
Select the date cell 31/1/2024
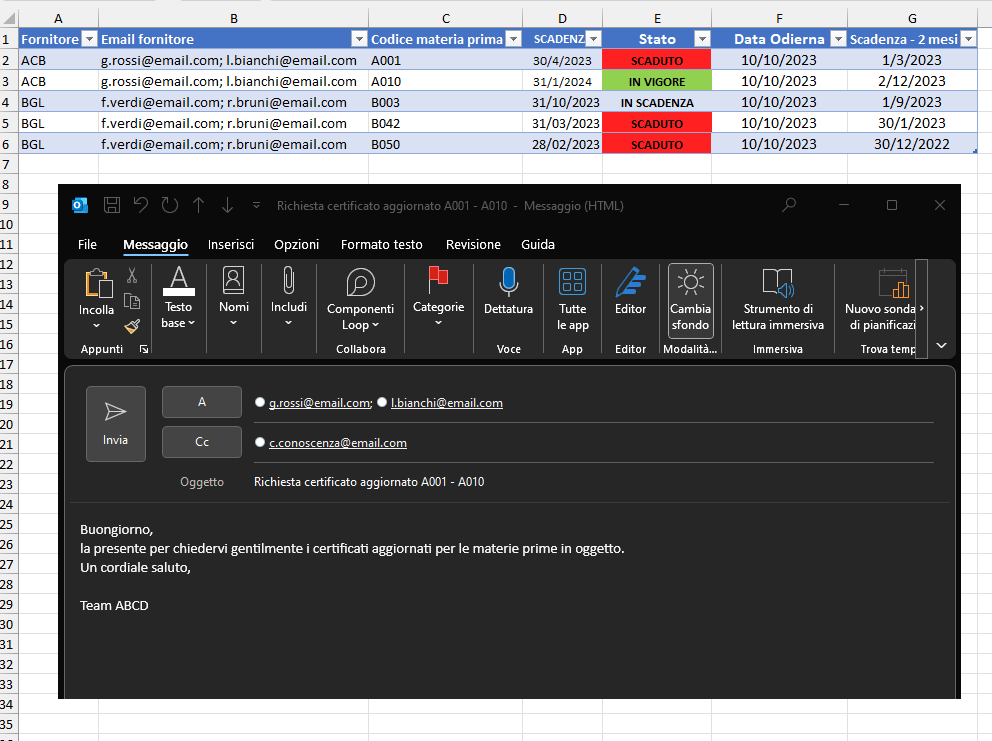[562, 81]
